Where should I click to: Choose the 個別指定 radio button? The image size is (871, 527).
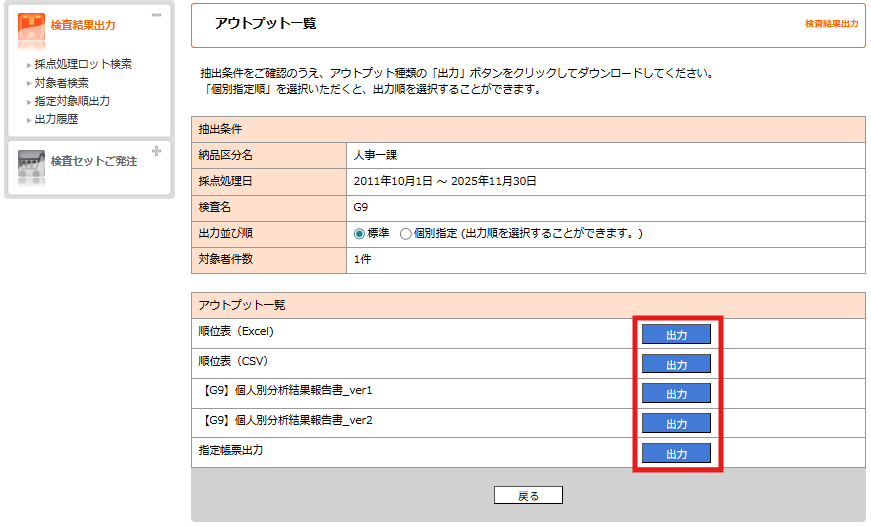405,233
